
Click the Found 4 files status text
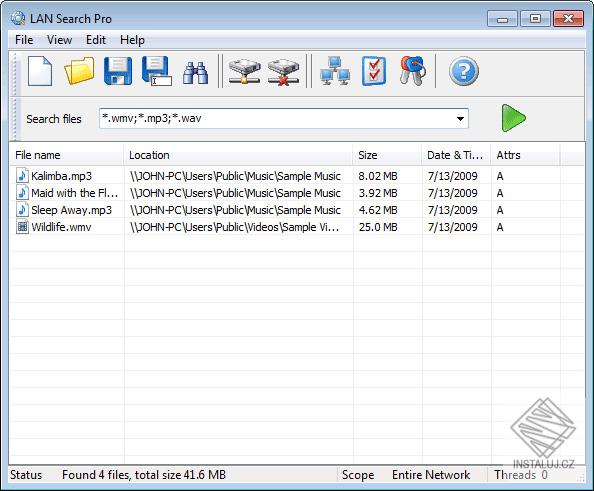click(144, 475)
